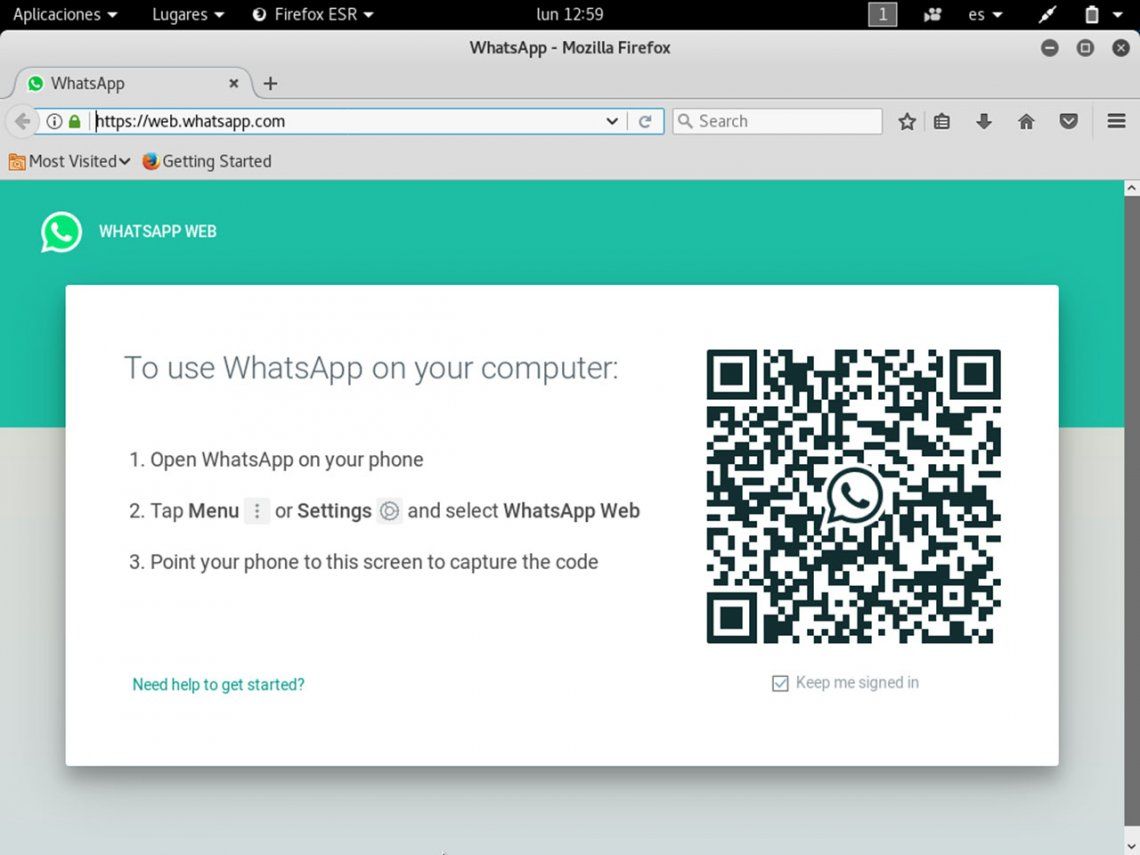This screenshot has height=855, width=1140.
Task: Open the Downloads arrow icon
Action: point(984,121)
